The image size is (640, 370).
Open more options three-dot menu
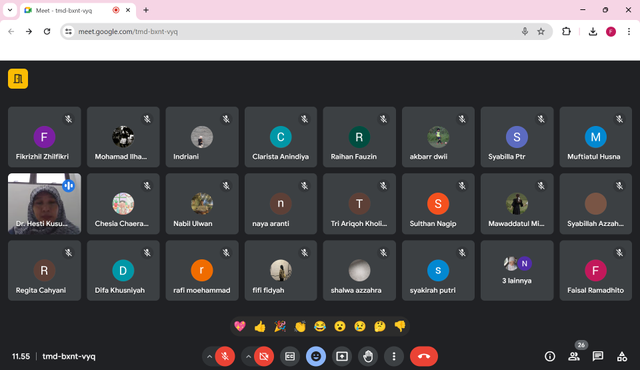tap(394, 356)
